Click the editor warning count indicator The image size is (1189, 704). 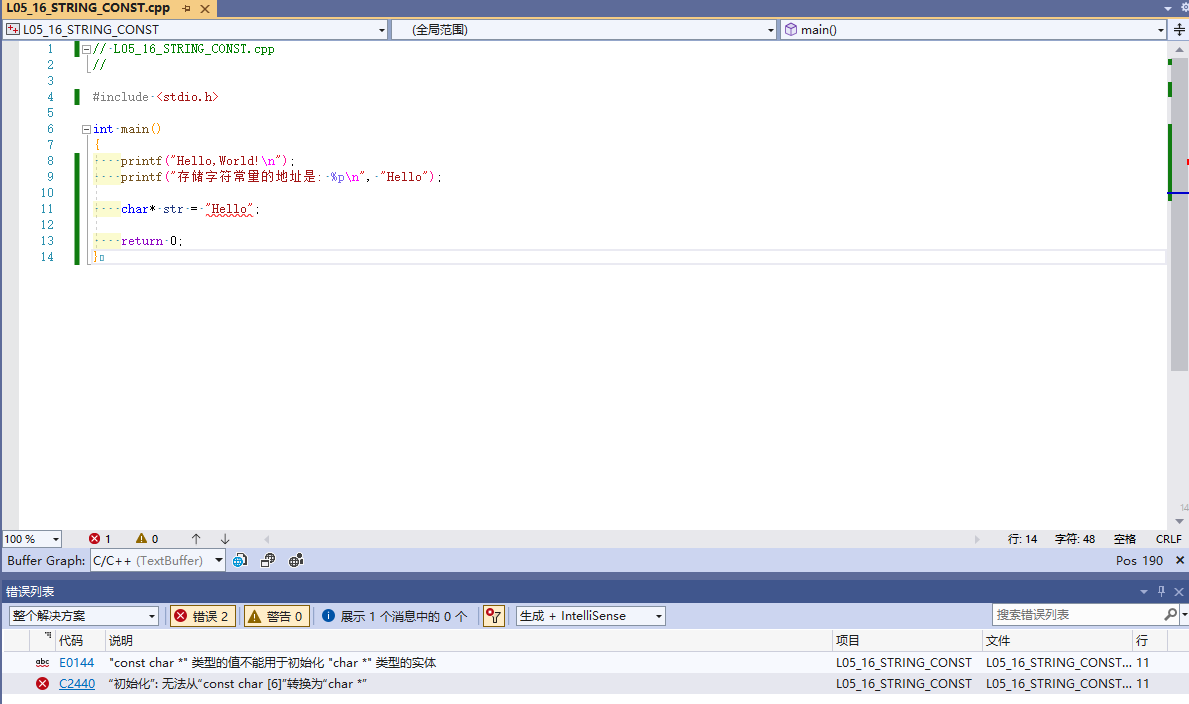147,539
